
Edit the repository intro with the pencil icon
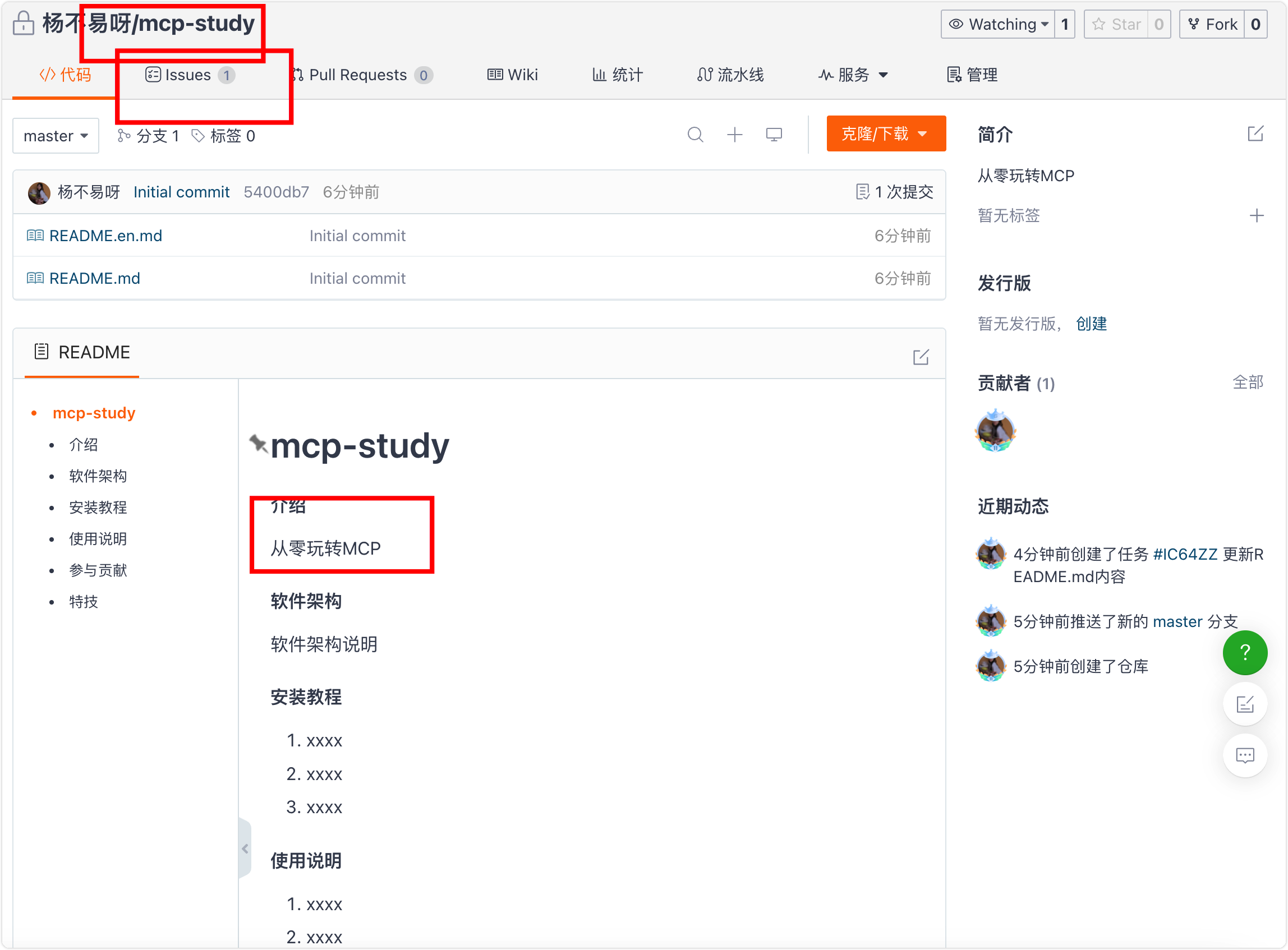click(x=1255, y=134)
